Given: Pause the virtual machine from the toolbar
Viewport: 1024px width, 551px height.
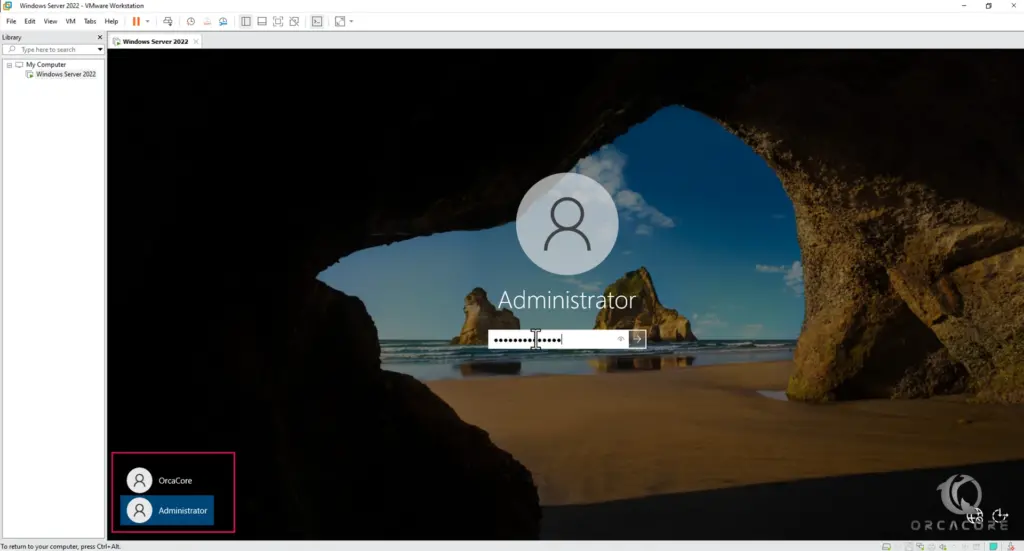Looking at the screenshot, I should pyautogui.click(x=136, y=22).
